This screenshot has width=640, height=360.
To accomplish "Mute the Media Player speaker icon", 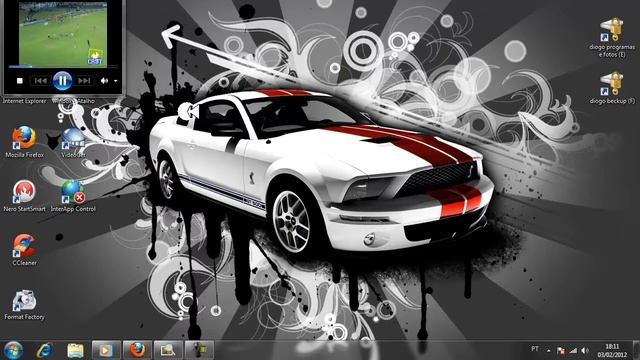I will click(104, 81).
